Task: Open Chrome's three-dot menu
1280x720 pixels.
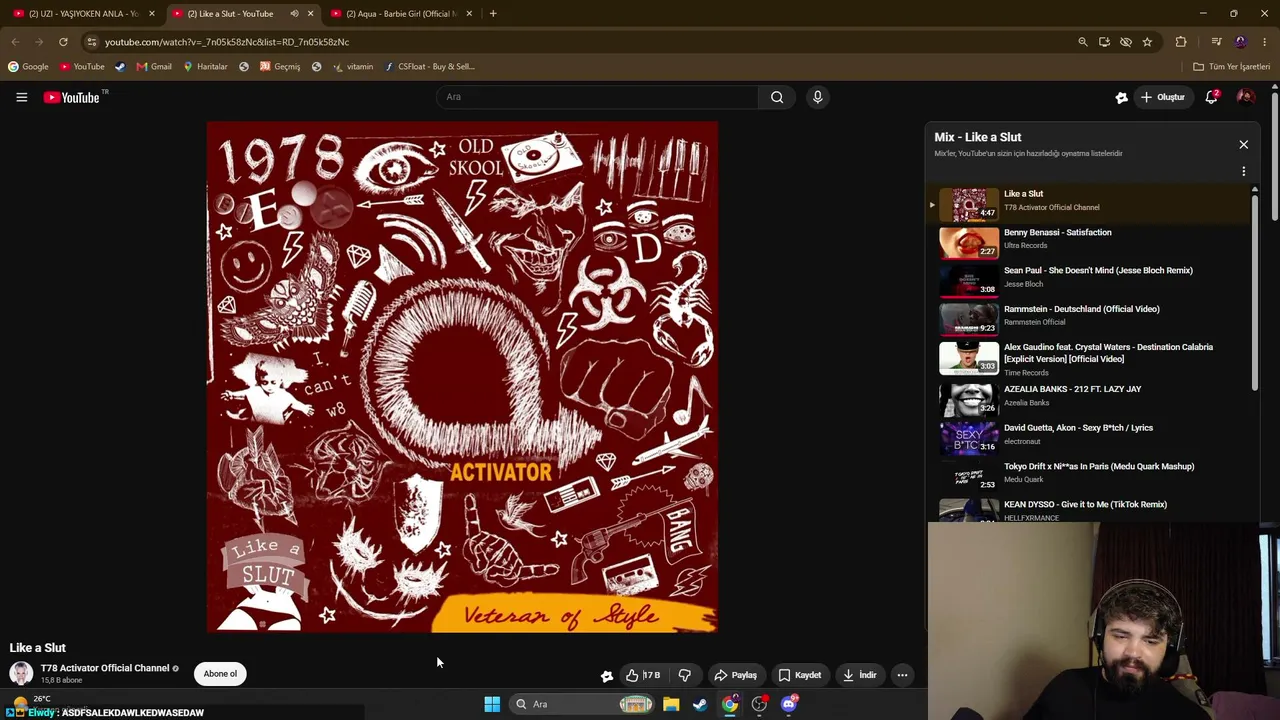Action: point(1264,42)
